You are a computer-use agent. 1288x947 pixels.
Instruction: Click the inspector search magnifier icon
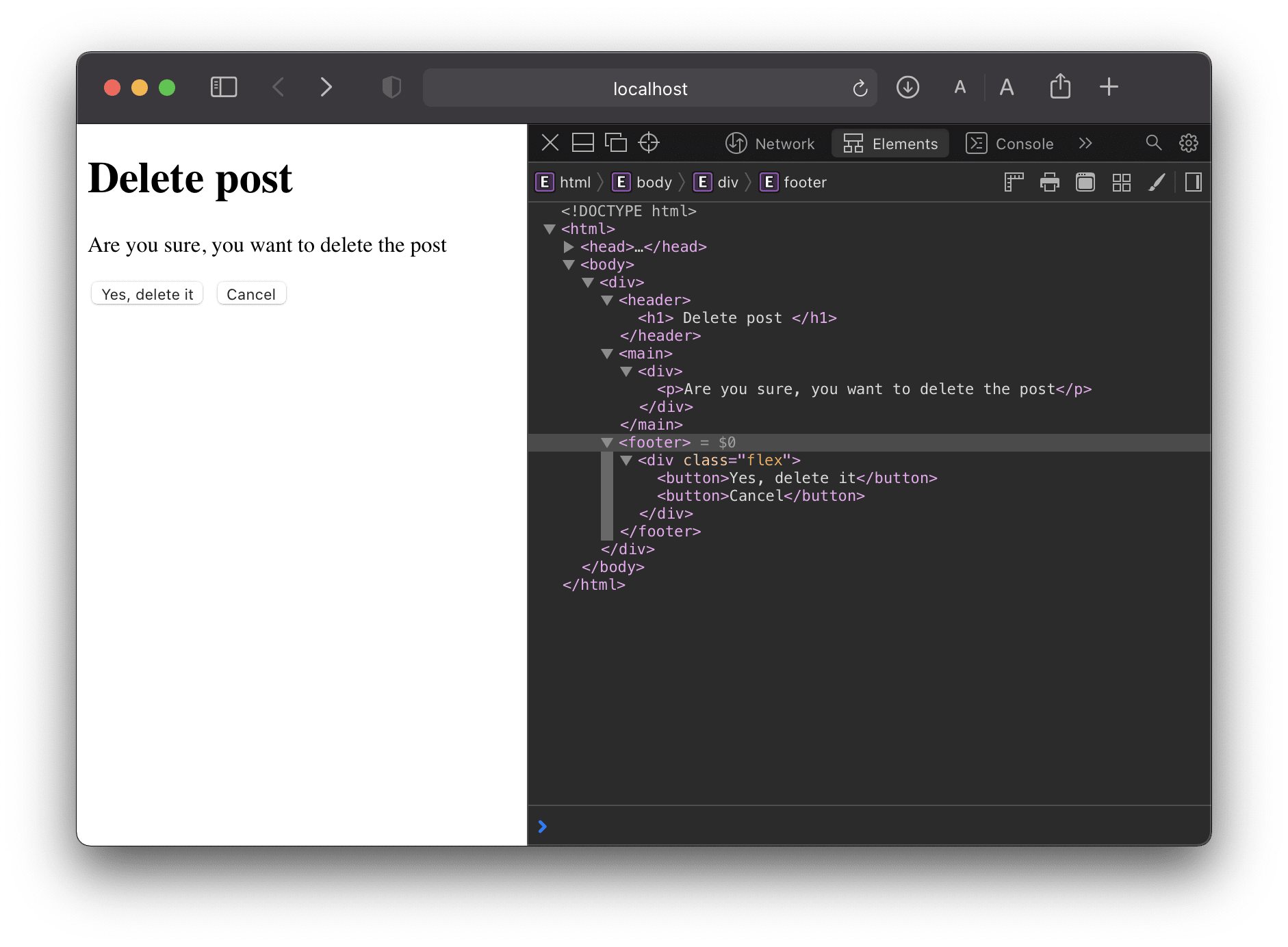pyautogui.click(x=1153, y=143)
